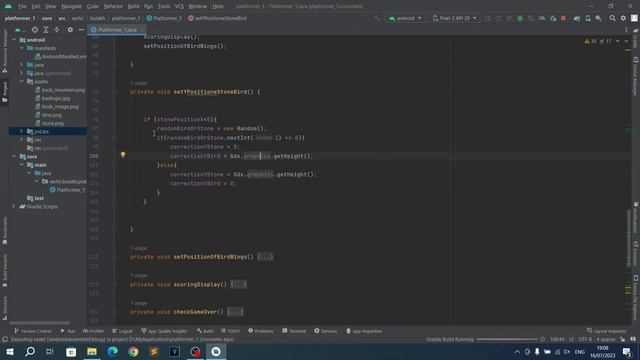This screenshot has height=360, width=640.
Task: Open the Help menu
Action: click(x=218, y=7)
